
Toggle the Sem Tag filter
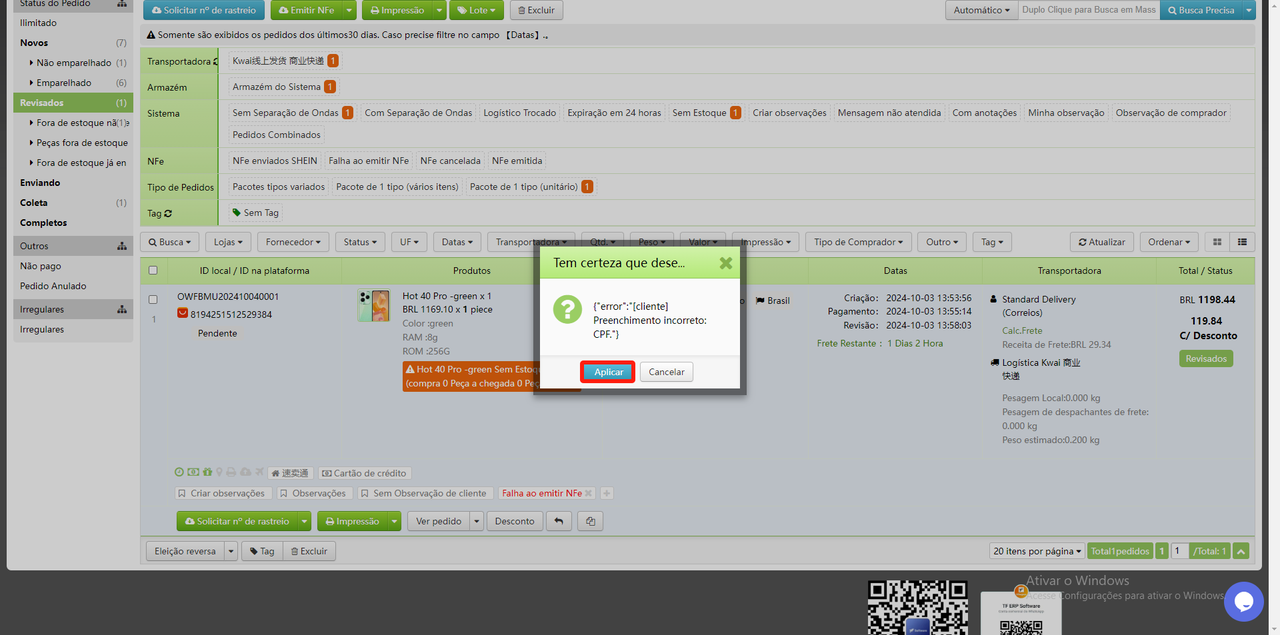tap(257, 212)
